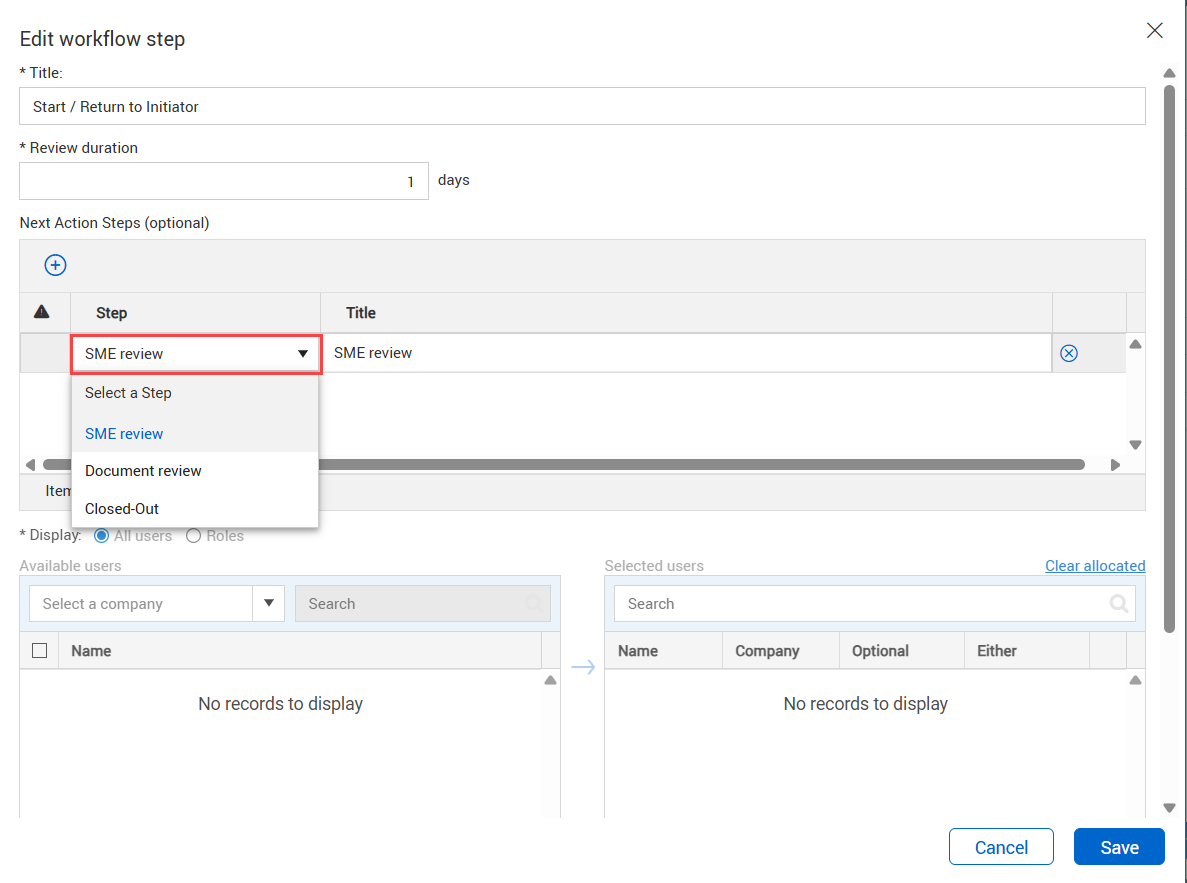Tick the select-all checkbox in Available users

40,651
